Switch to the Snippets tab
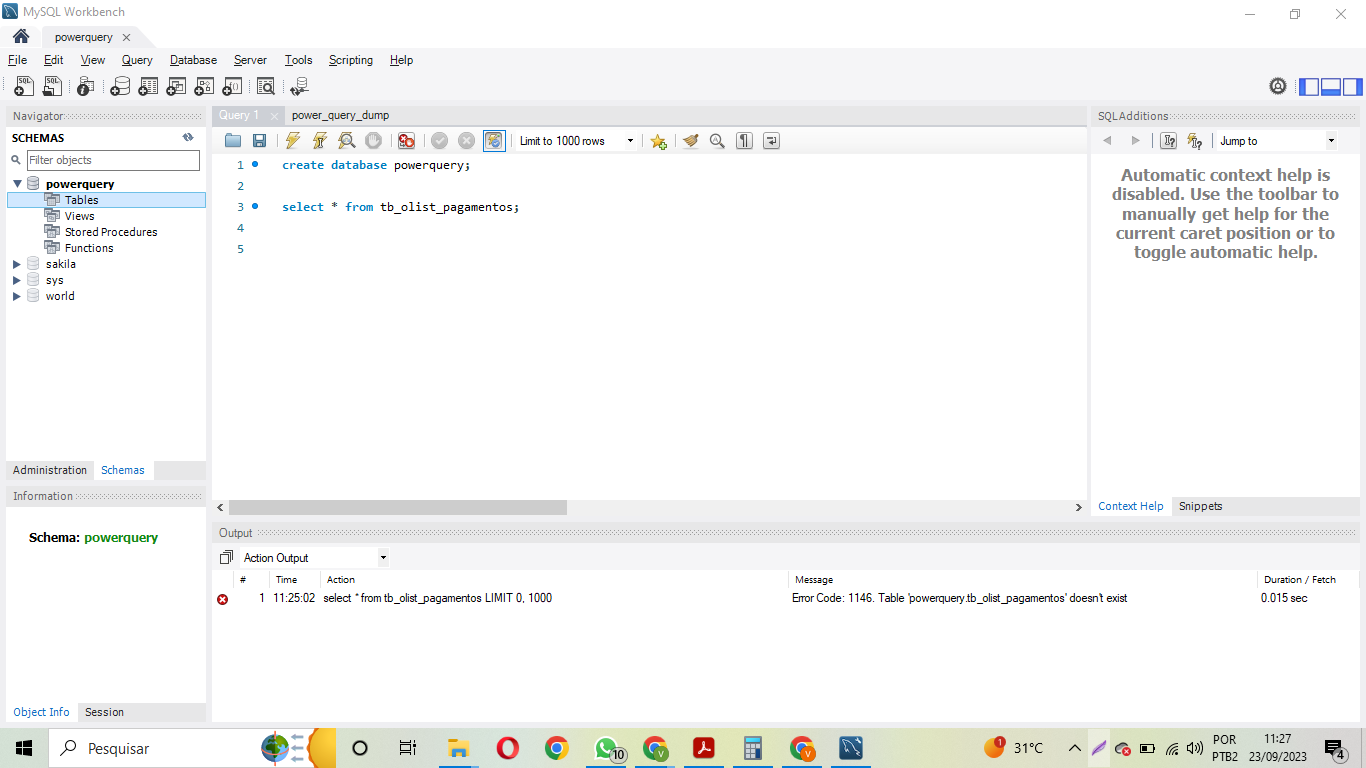Screen dimensions: 1366x768 click(x=1200, y=506)
